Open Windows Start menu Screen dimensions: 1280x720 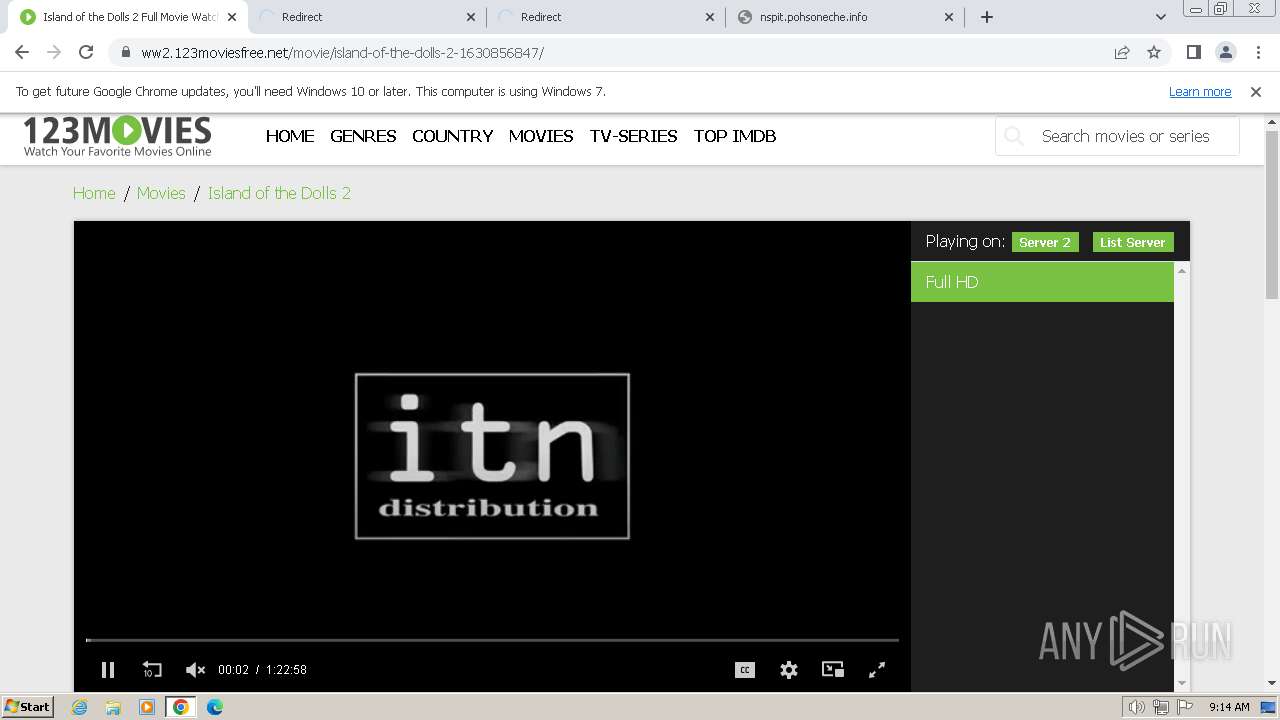point(27,707)
